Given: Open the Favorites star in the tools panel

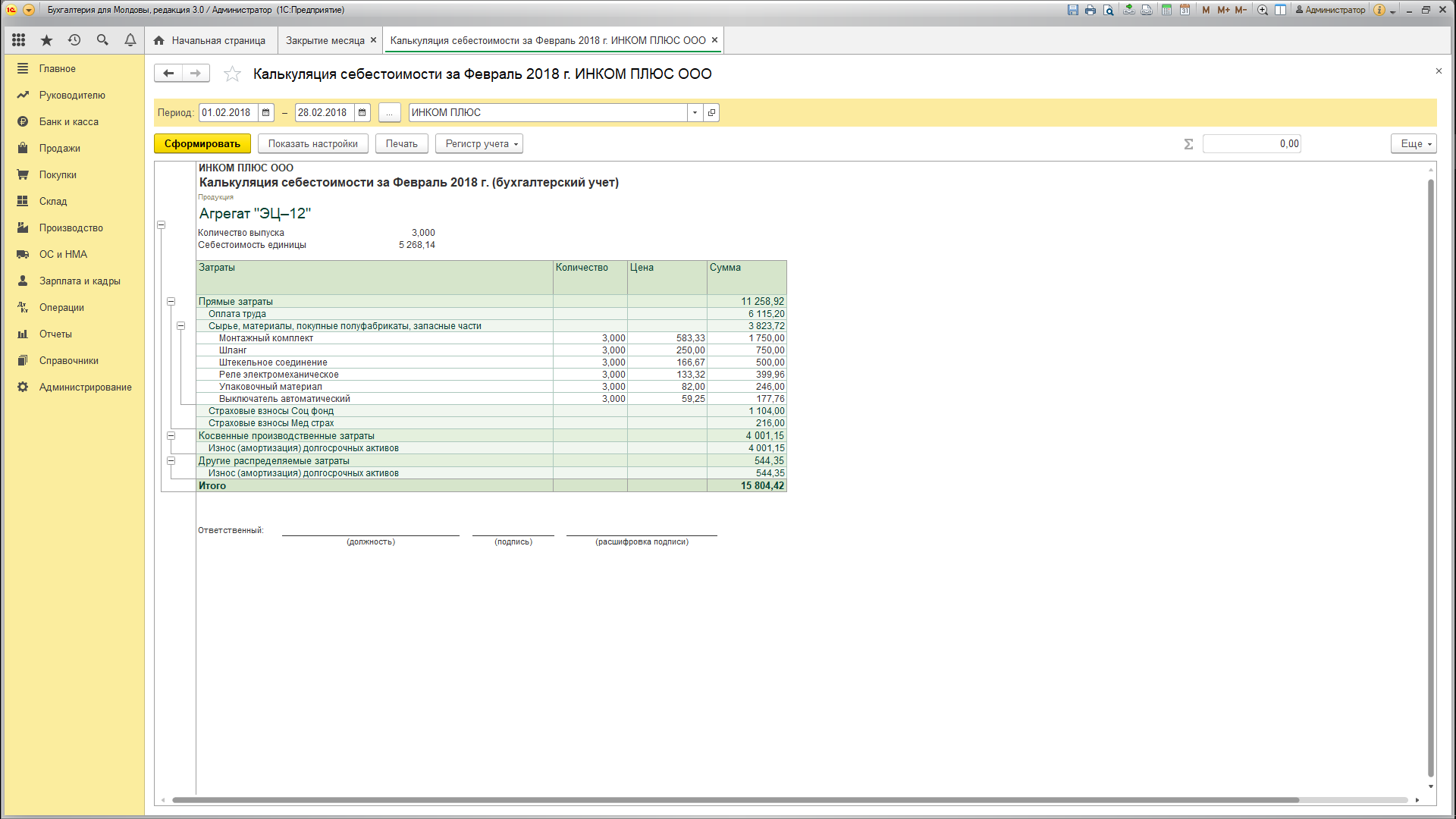Looking at the screenshot, I should coord(46,40).
